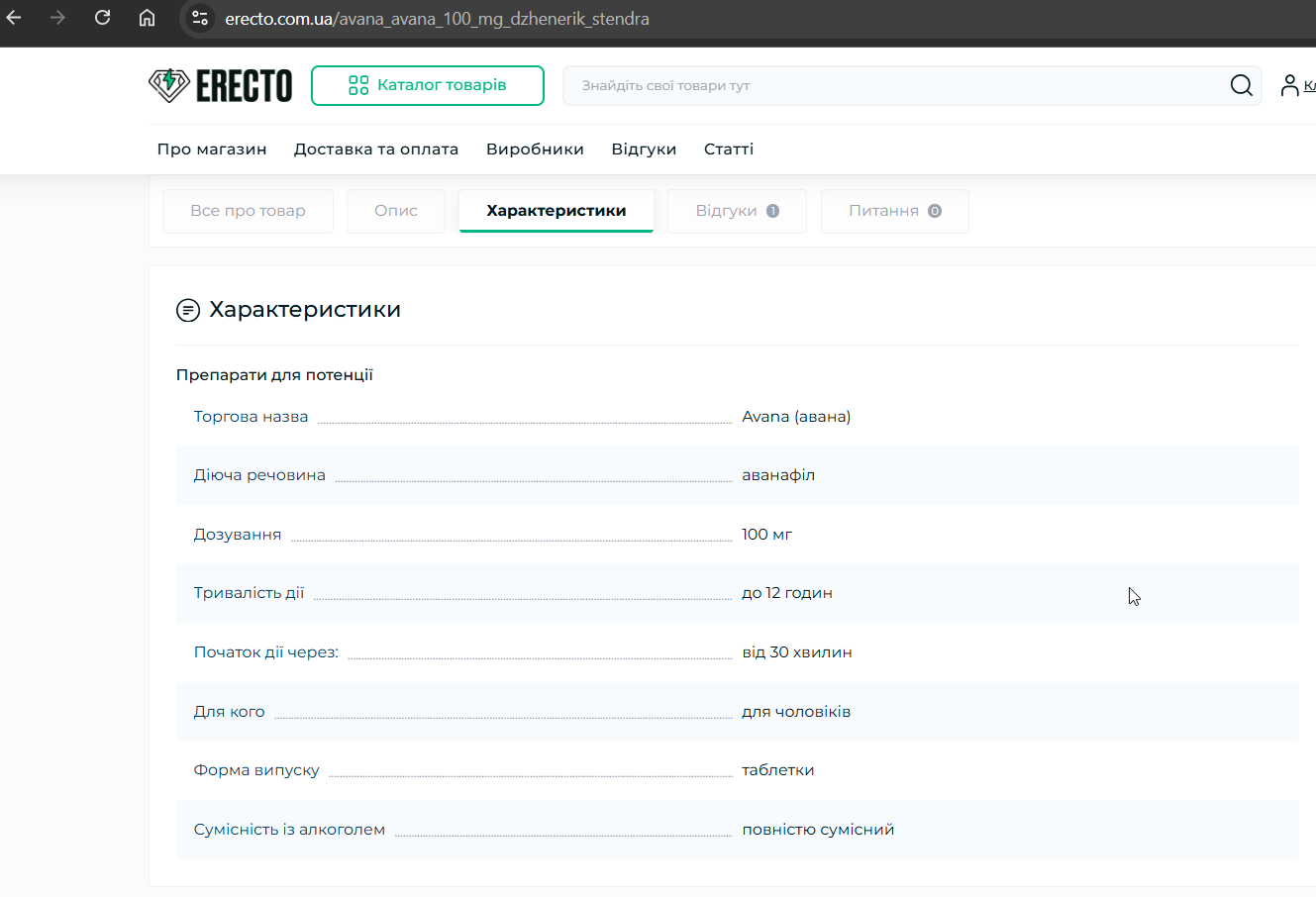Select the value 100 мг
Image resolution: width=1316 pixels, height=897 pixels.
pyautogui.click(x=767, y=535)
